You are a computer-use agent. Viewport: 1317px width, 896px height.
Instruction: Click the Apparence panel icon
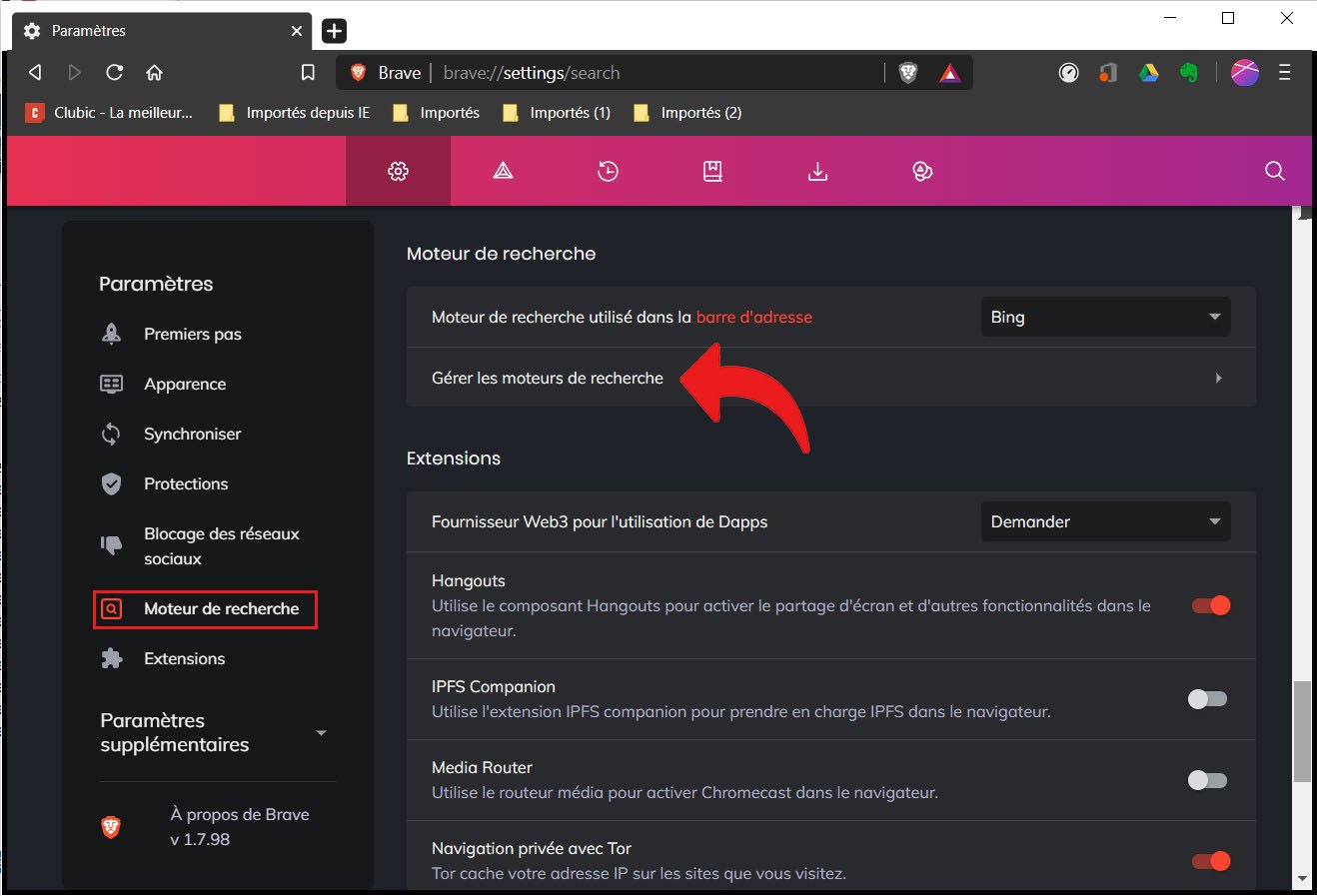coord(111,384)
